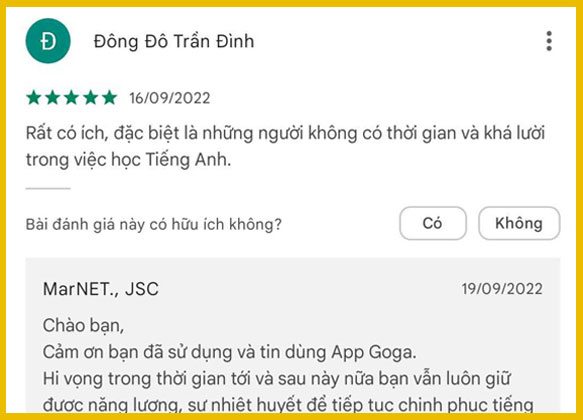Select the fourth green rating star
The image size is (583, 420).
click(90, 98)
